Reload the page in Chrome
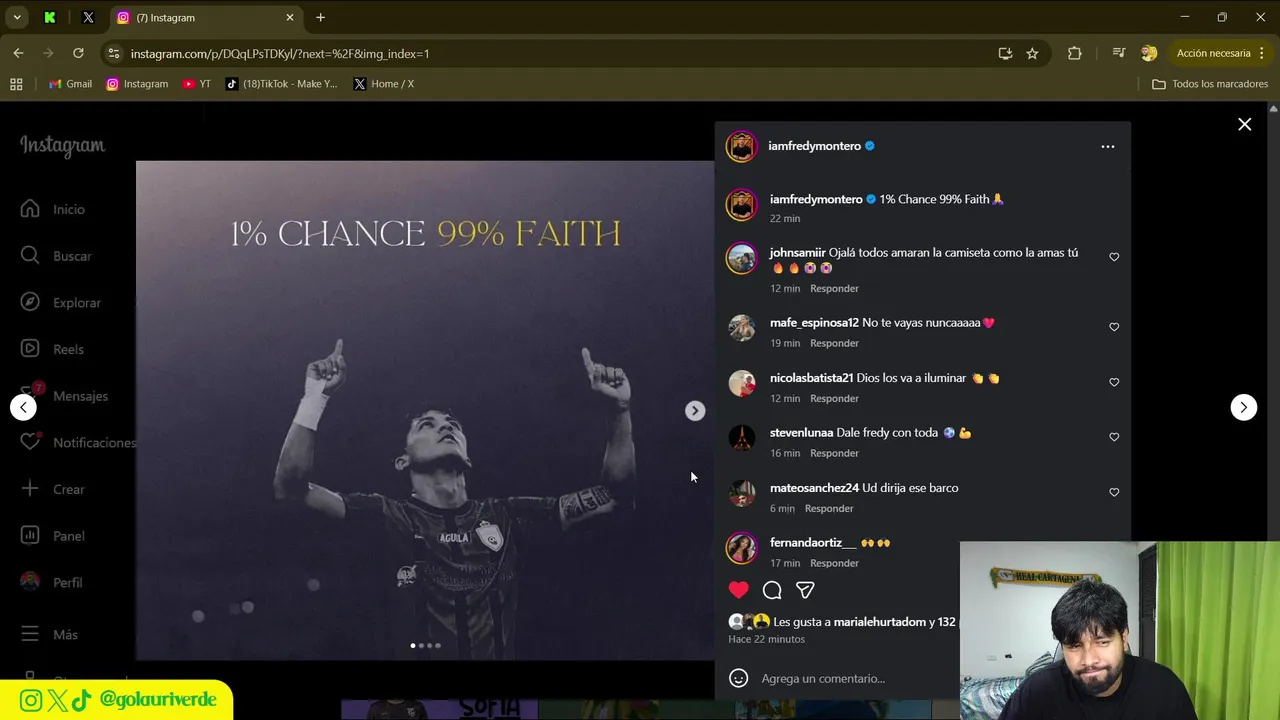 78,53
